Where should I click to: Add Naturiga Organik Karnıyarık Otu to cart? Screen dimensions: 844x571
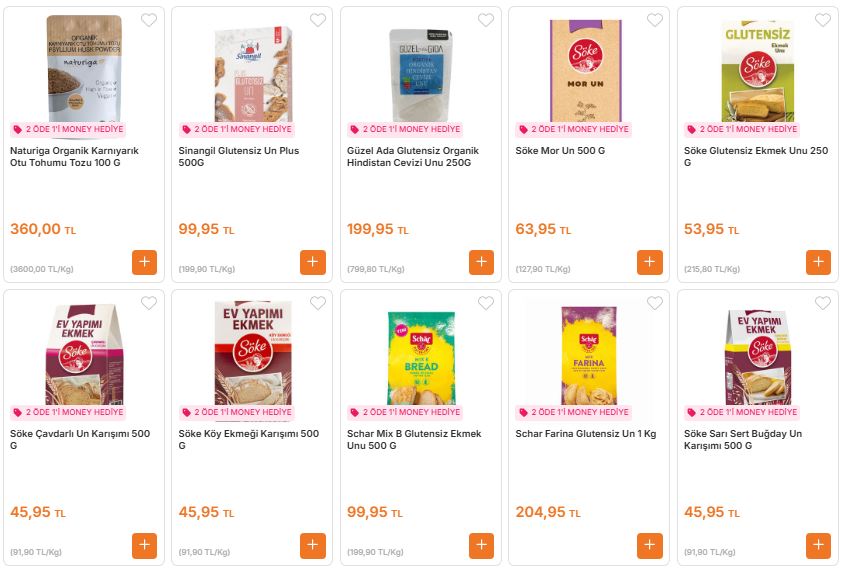144,262
